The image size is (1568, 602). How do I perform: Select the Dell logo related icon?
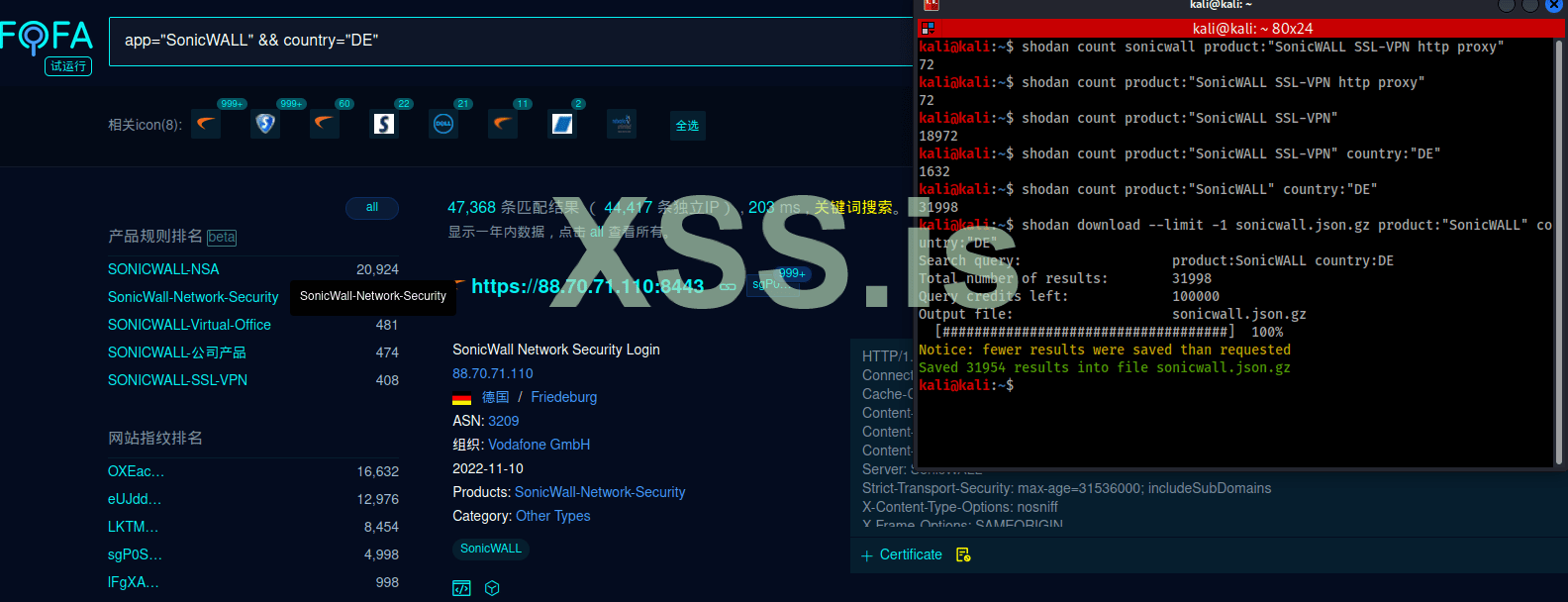click(x=443, y=124)
